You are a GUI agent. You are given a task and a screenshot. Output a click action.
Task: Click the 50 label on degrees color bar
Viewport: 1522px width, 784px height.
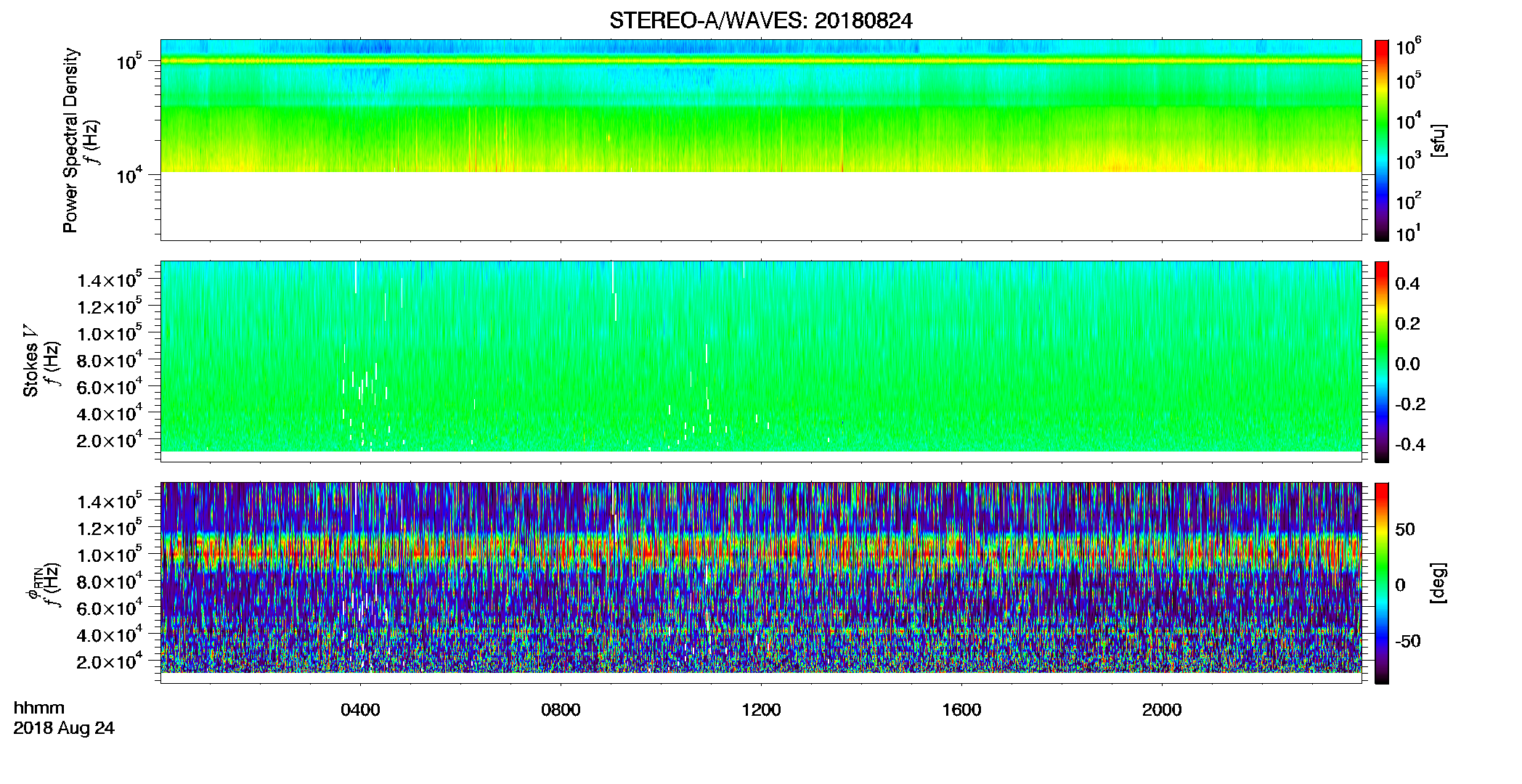click(1405, 529)
